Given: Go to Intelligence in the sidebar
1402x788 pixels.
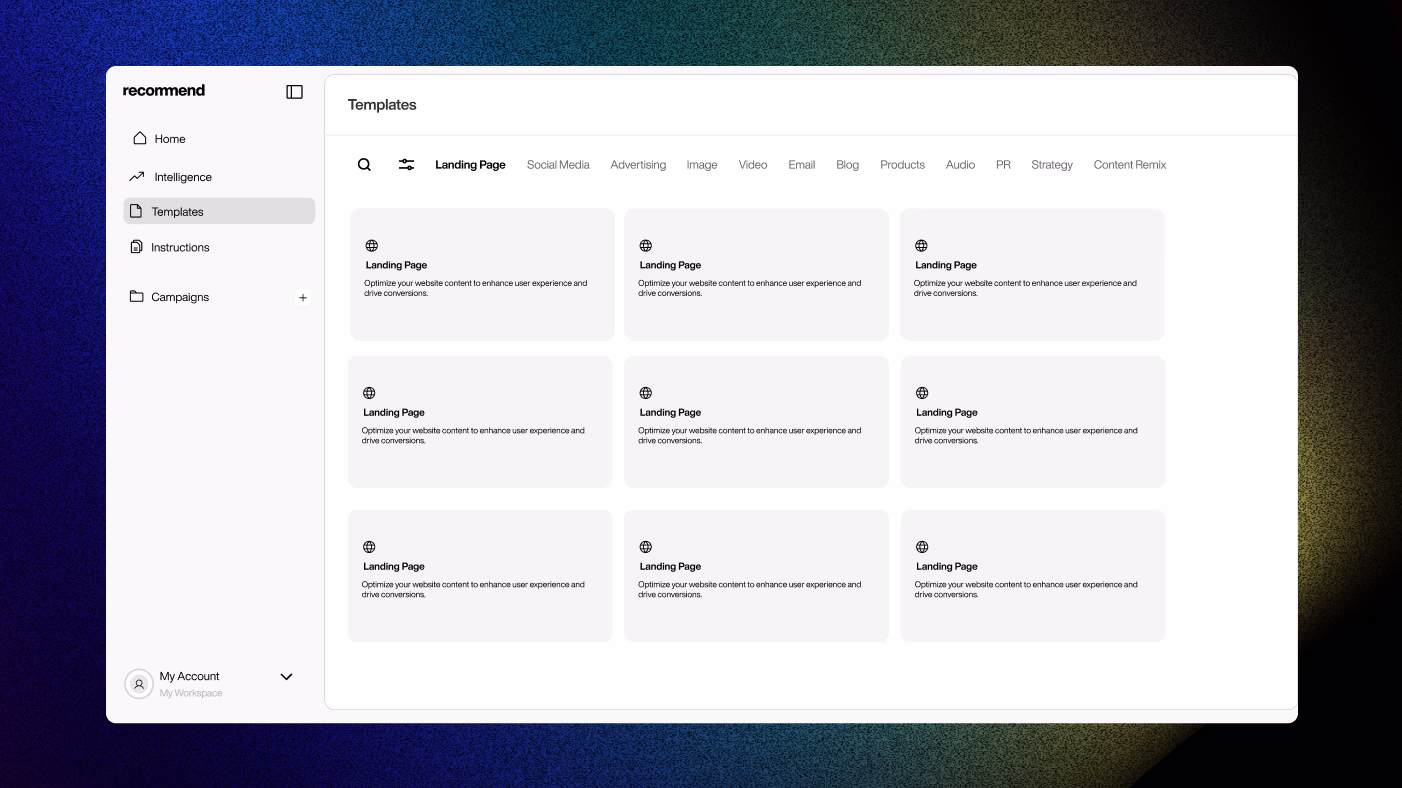Looking at the screenshot, I should (x=183, y=177).
